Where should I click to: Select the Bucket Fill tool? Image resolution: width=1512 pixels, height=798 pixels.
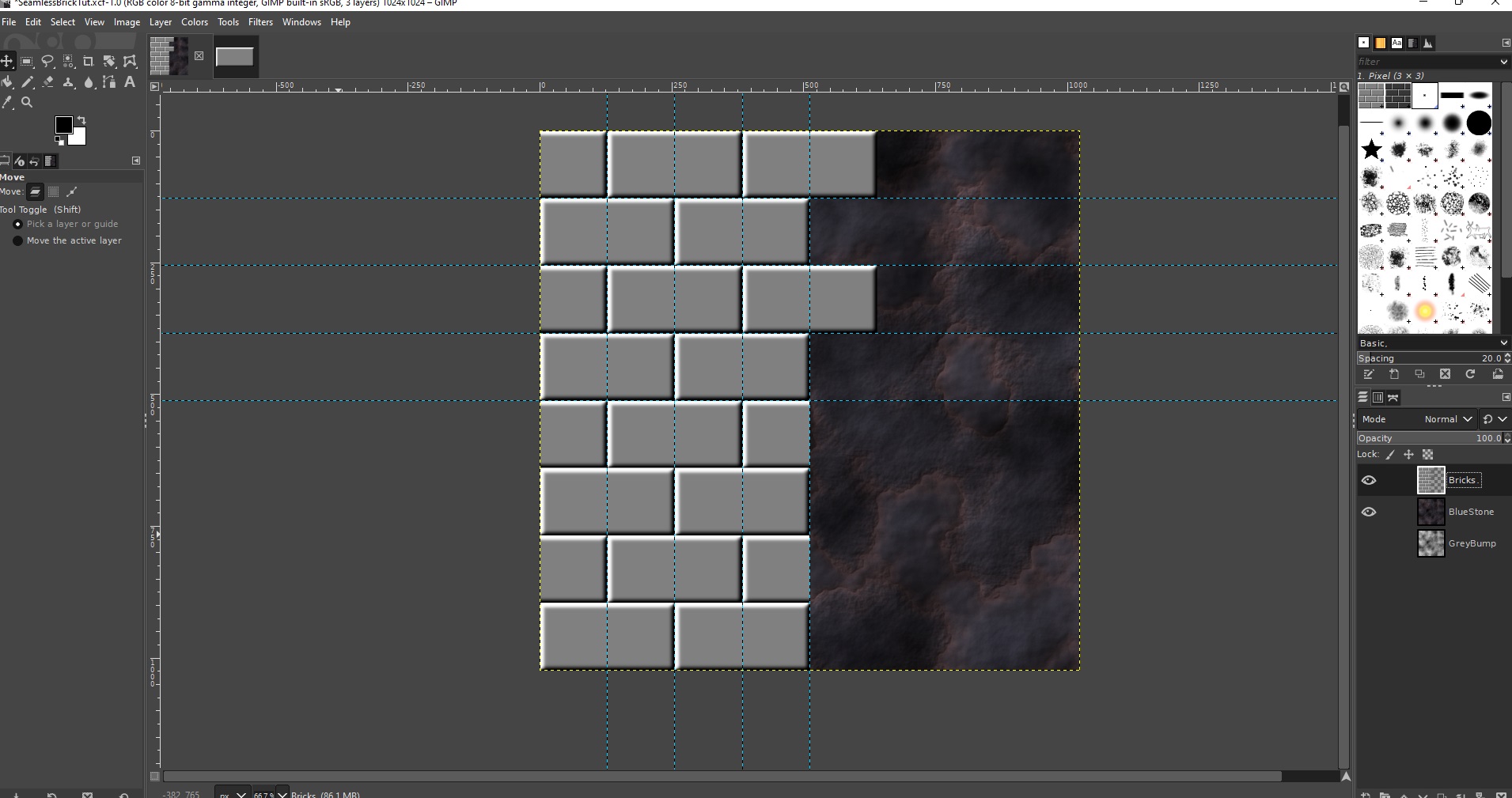coord(8,82)
